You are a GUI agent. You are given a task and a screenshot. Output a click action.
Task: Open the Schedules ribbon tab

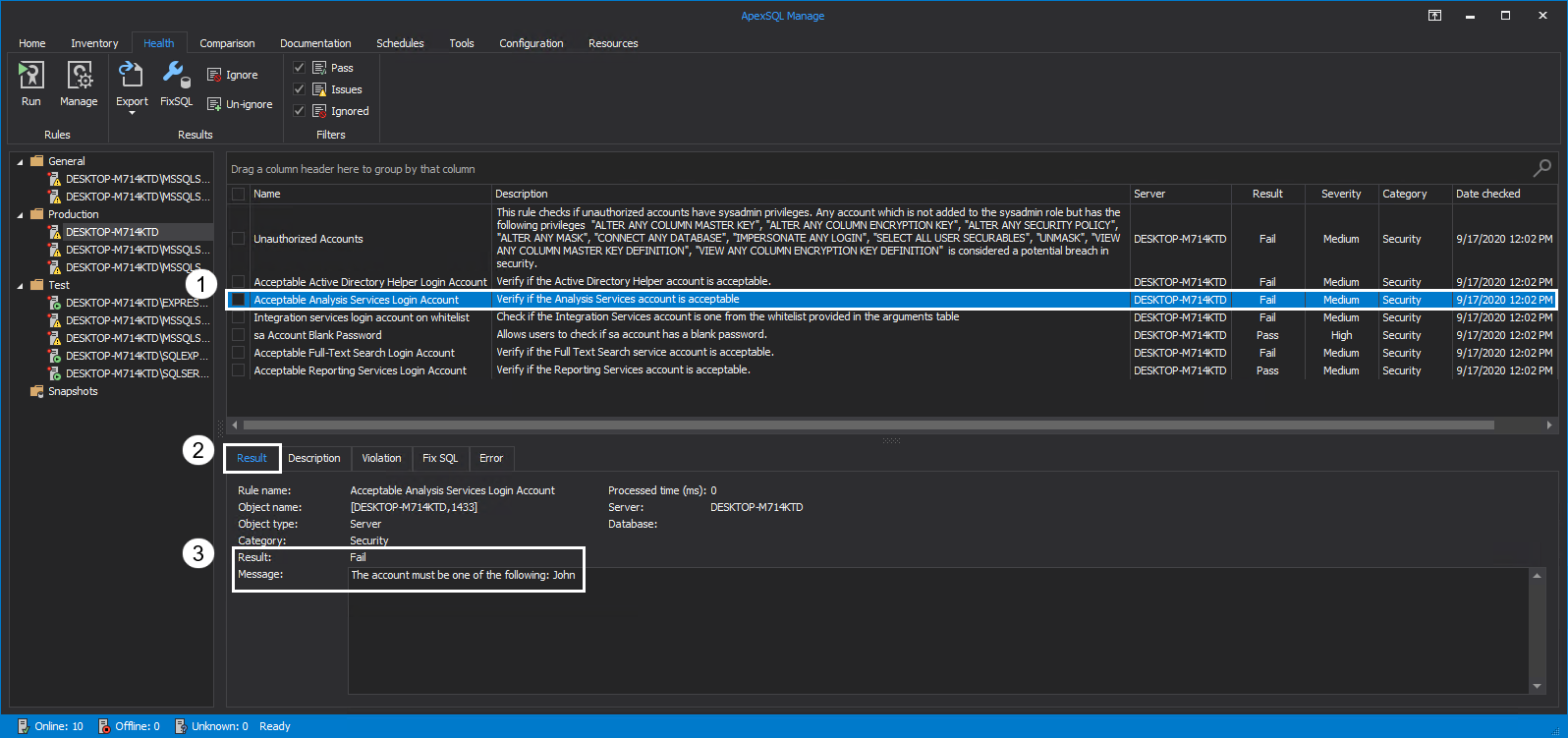pos(400,43)
